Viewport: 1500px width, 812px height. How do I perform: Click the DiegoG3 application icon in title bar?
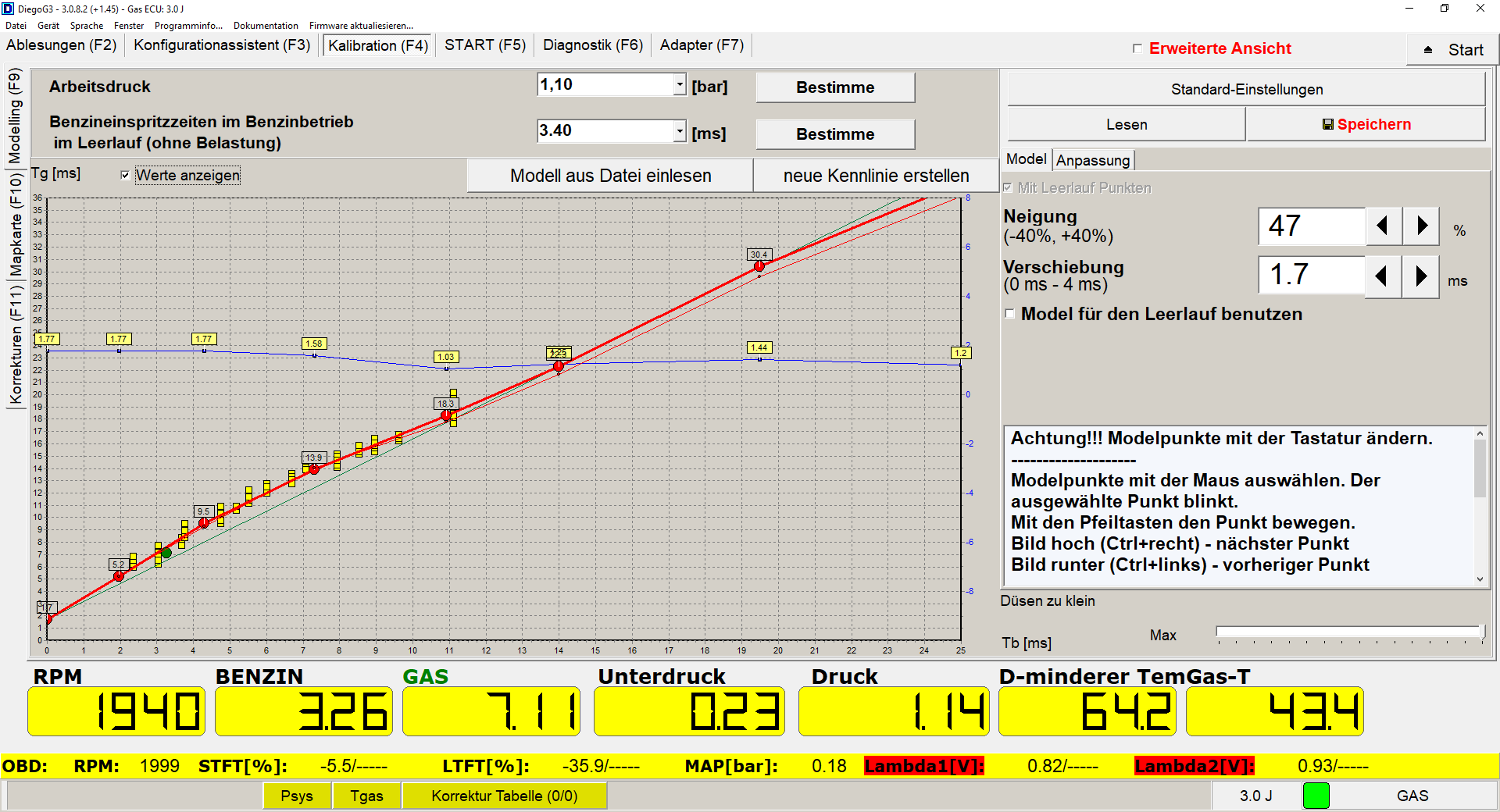[x=8, y=9]
